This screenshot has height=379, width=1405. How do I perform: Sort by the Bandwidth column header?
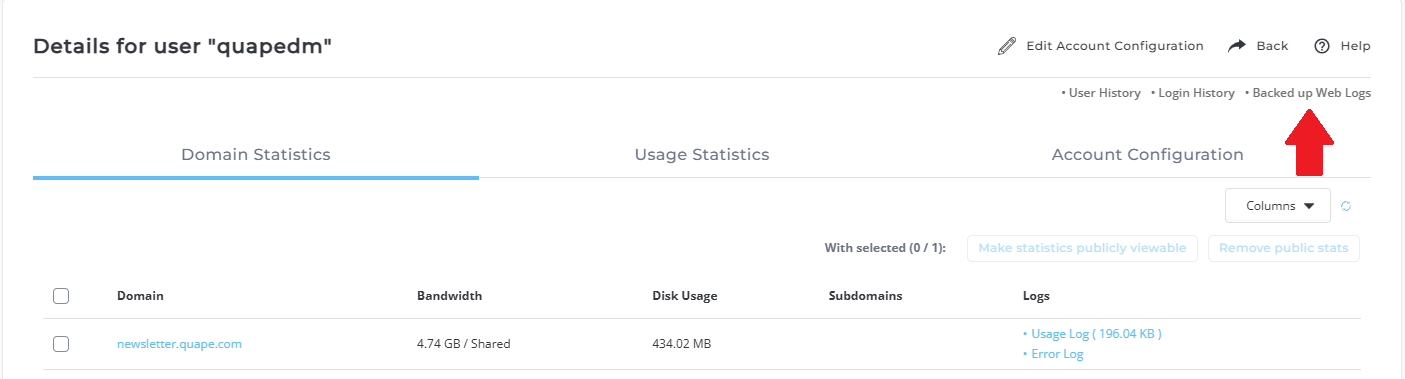click(449, 296)
